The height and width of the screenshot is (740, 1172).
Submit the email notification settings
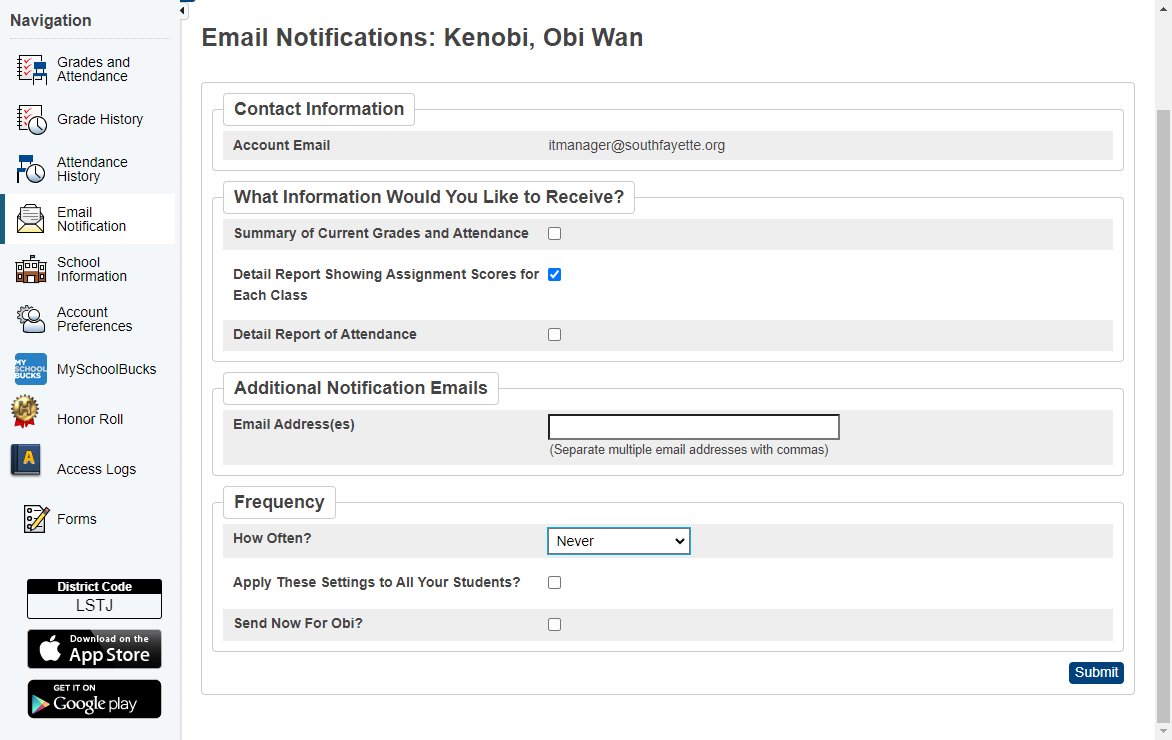1096,673
